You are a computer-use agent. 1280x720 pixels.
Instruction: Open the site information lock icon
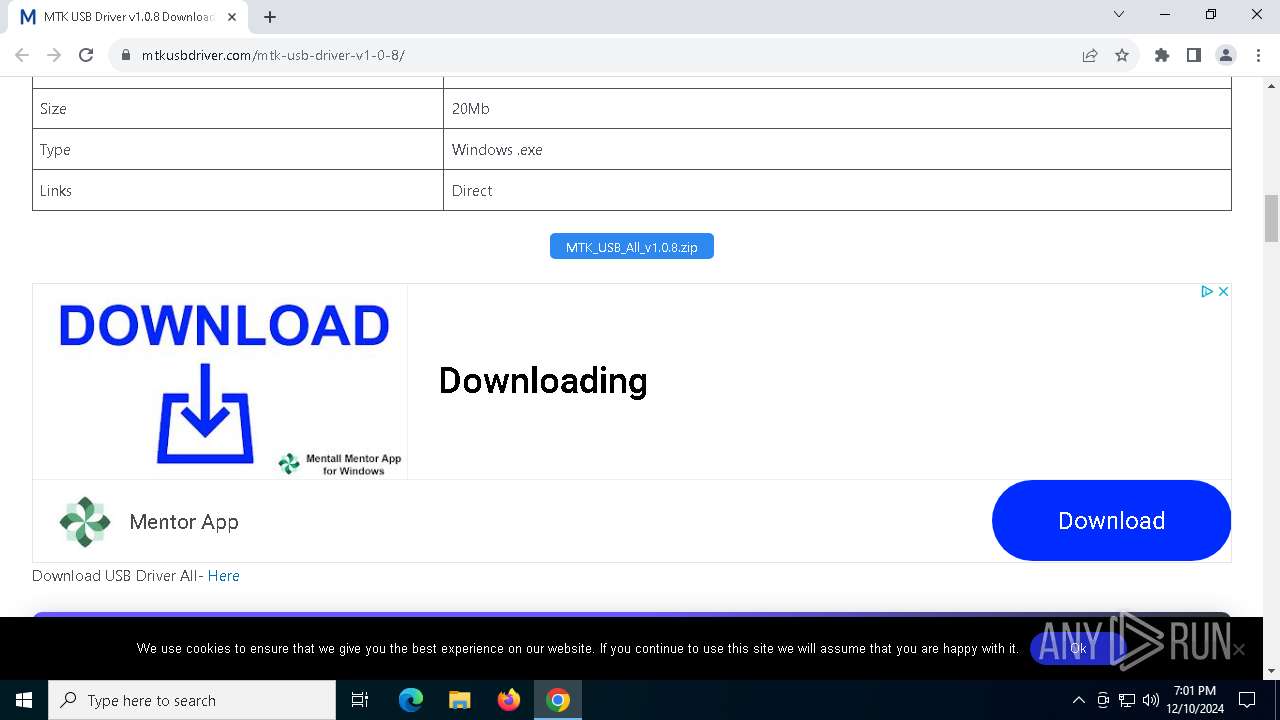pyautogui.click(x=126, y=55)
